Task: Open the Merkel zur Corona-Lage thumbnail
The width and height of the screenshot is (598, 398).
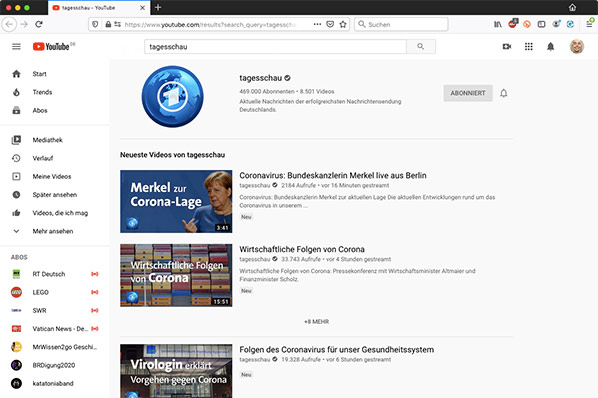Action: tap(176, 201)
